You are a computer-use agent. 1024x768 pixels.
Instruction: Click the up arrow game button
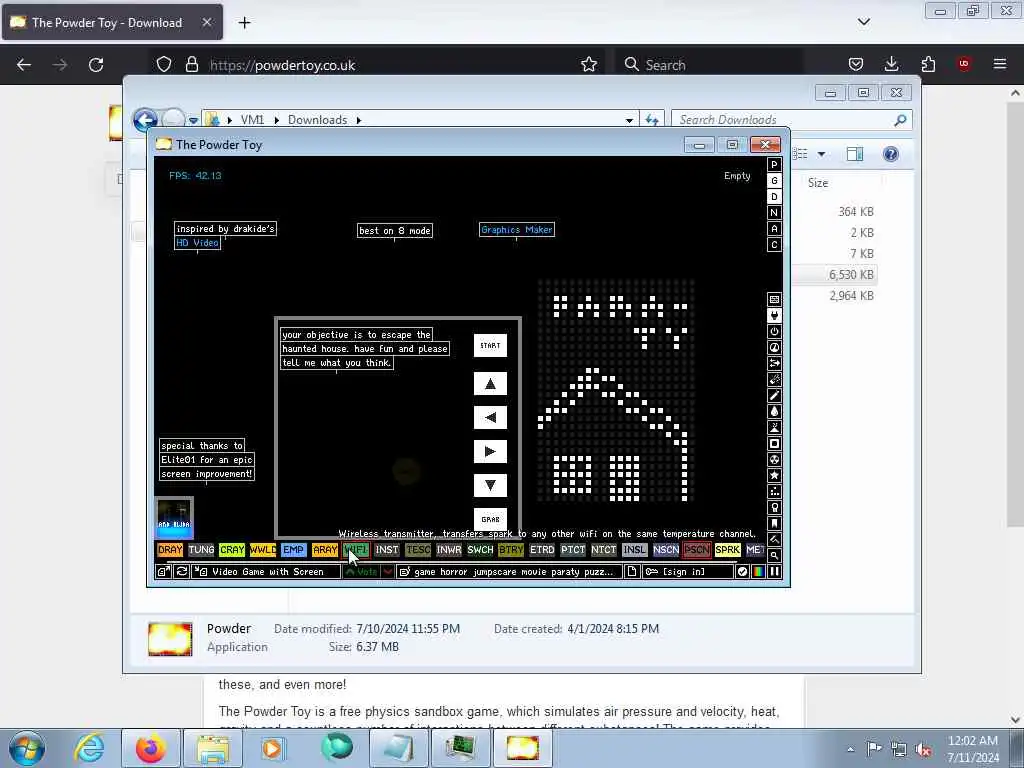[490, 384]
